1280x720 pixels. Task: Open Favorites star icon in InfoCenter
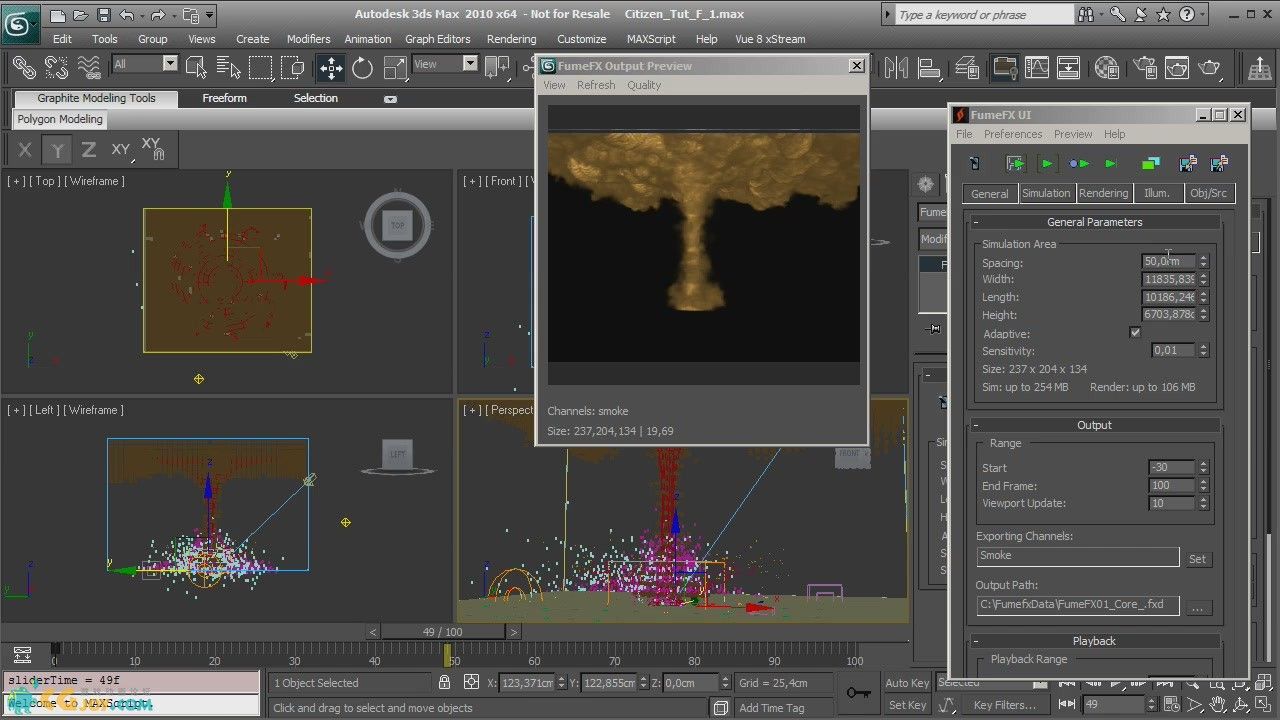pos(1163,15)
